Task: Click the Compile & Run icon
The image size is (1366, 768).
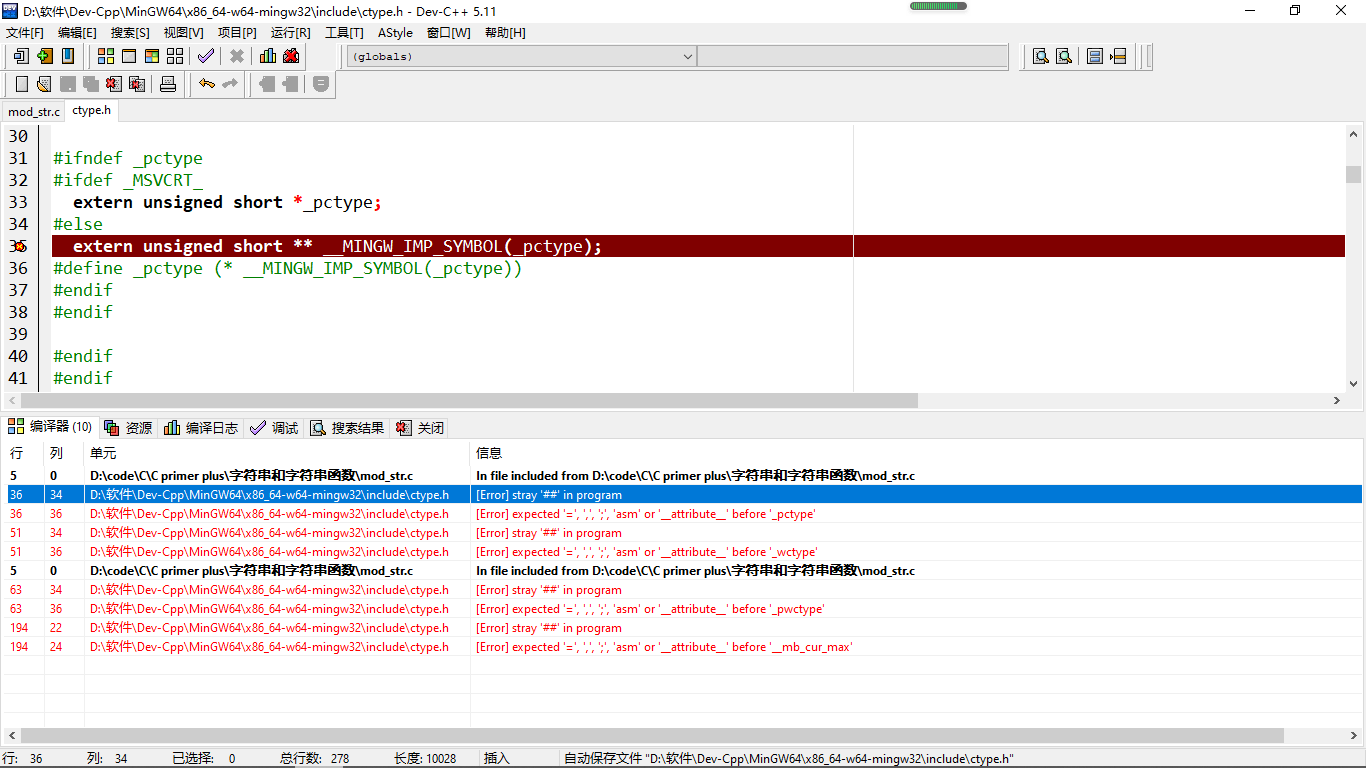Action: click(x=152, y=56)
